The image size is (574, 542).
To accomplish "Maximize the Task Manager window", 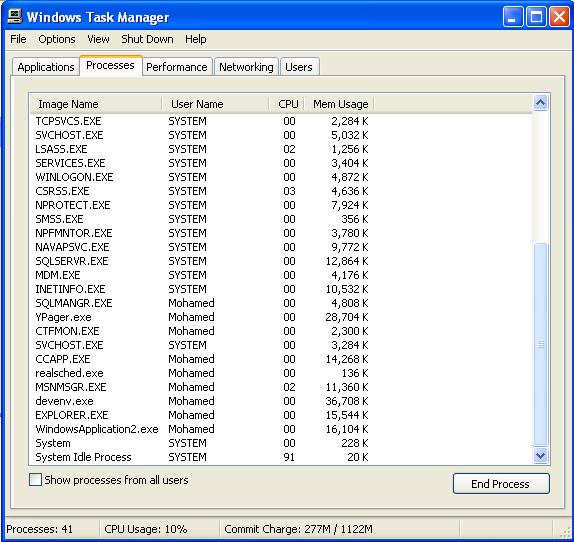I will tap(536, 16).
